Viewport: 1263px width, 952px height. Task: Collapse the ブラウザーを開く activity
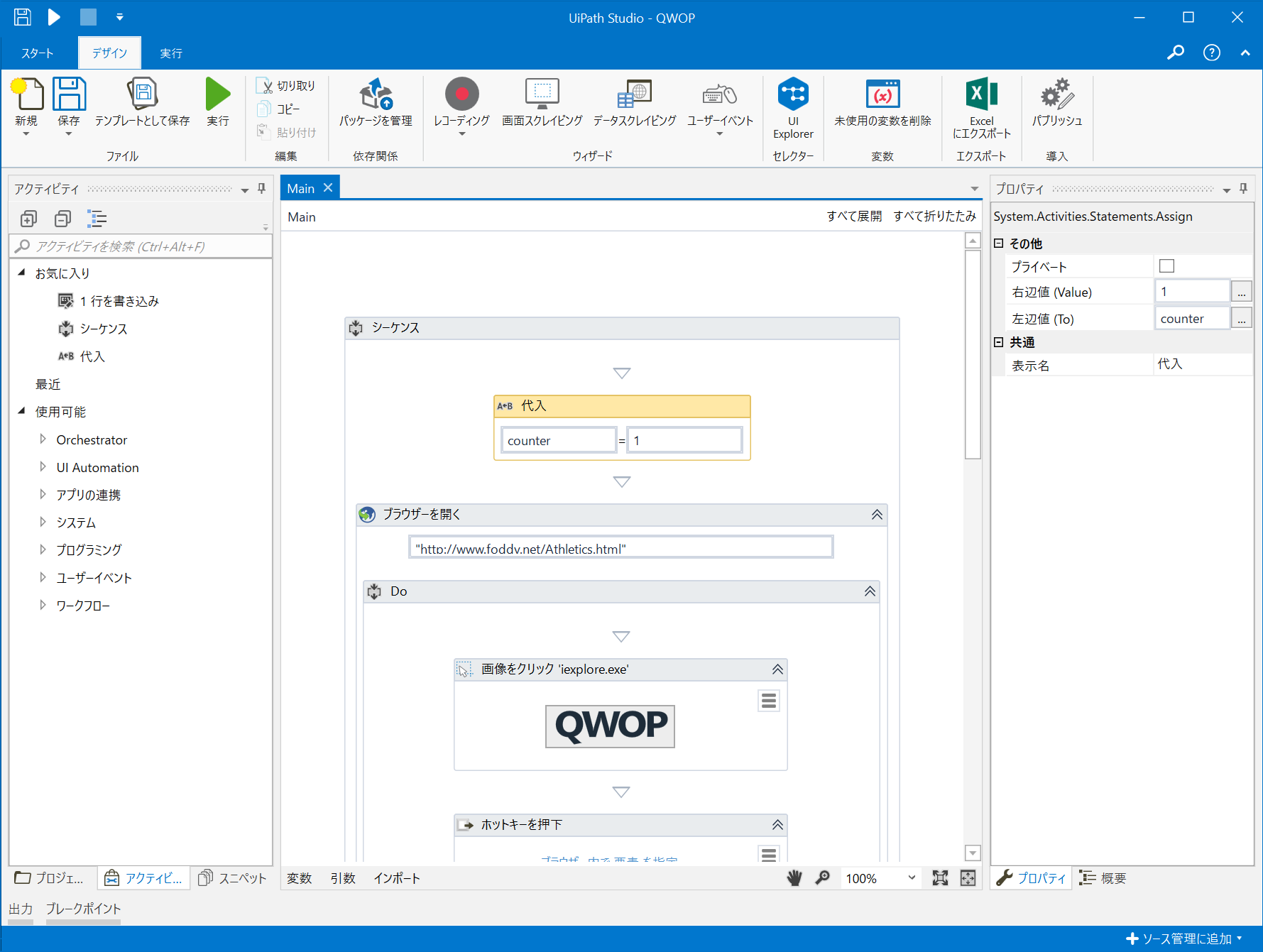(x=877, y=515)
